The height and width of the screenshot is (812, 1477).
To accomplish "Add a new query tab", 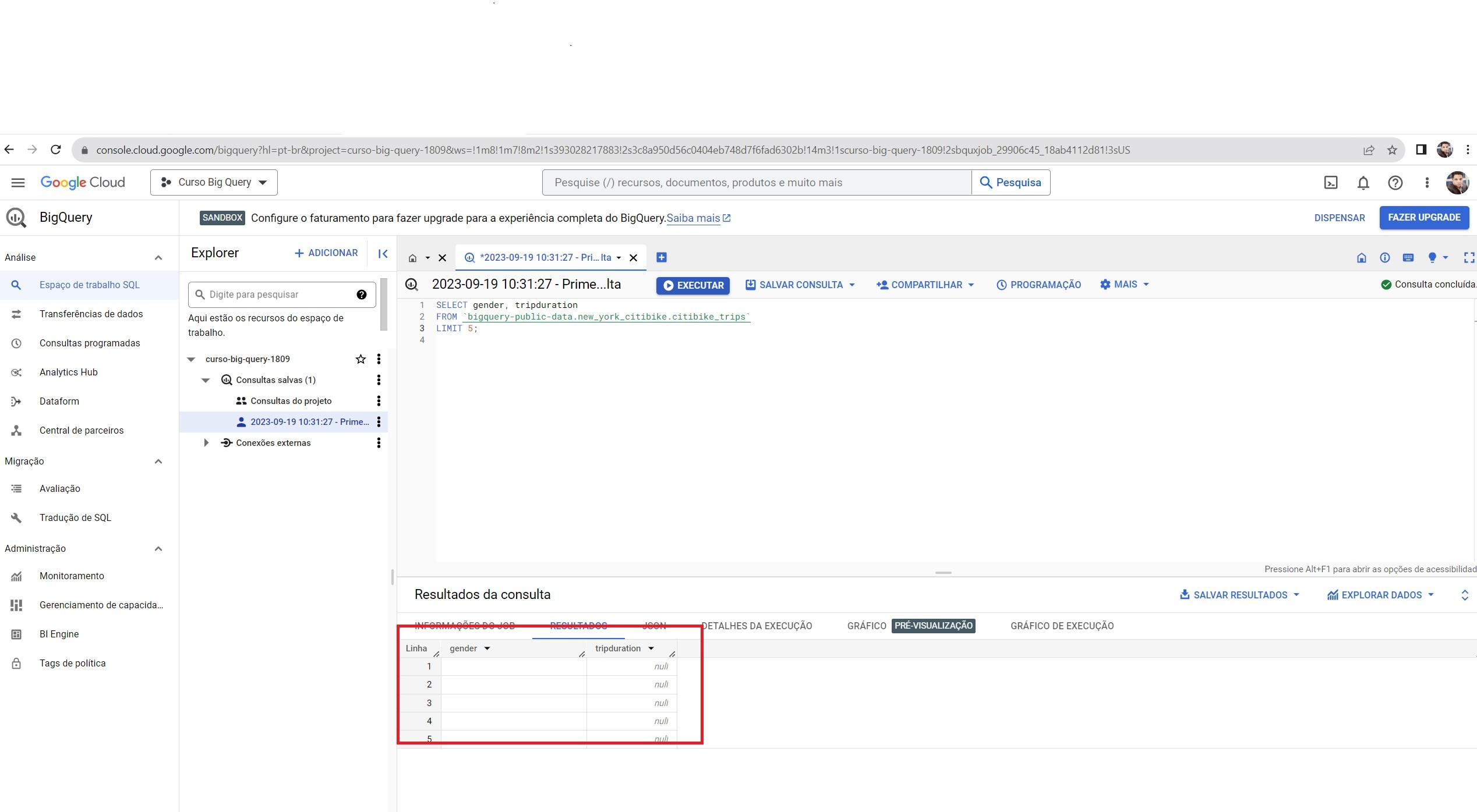I will tap(662, 257).
